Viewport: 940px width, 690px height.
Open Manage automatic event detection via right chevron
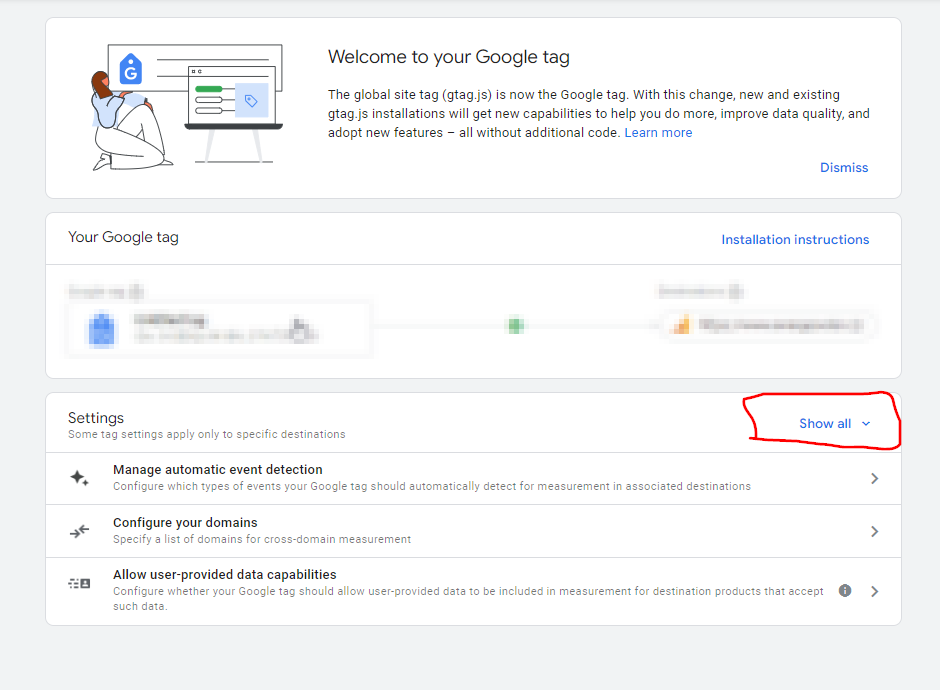874,479
